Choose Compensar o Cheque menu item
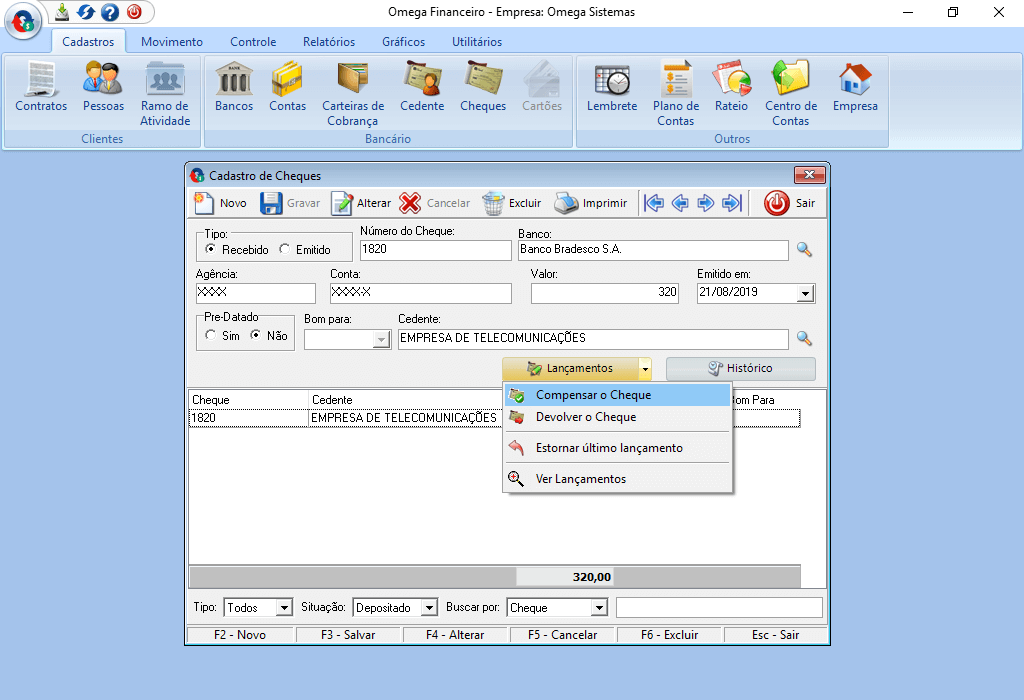Screen dimensions: 1024x700 [x=593, y=395]
